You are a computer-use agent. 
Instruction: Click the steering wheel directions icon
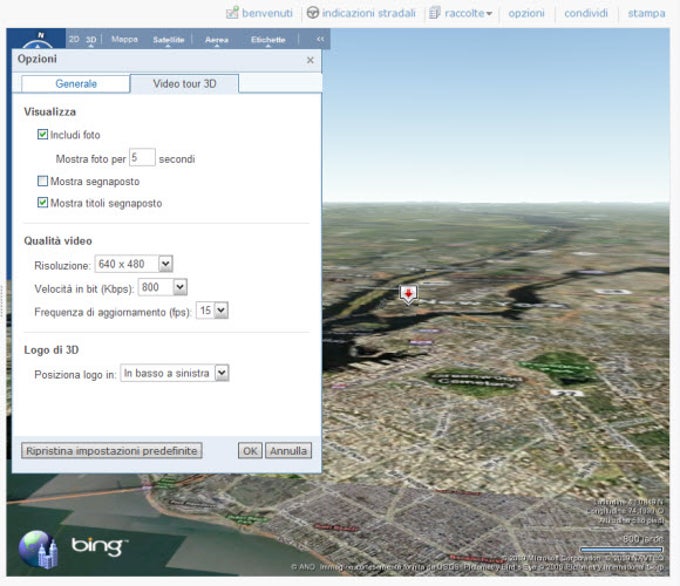312,13
